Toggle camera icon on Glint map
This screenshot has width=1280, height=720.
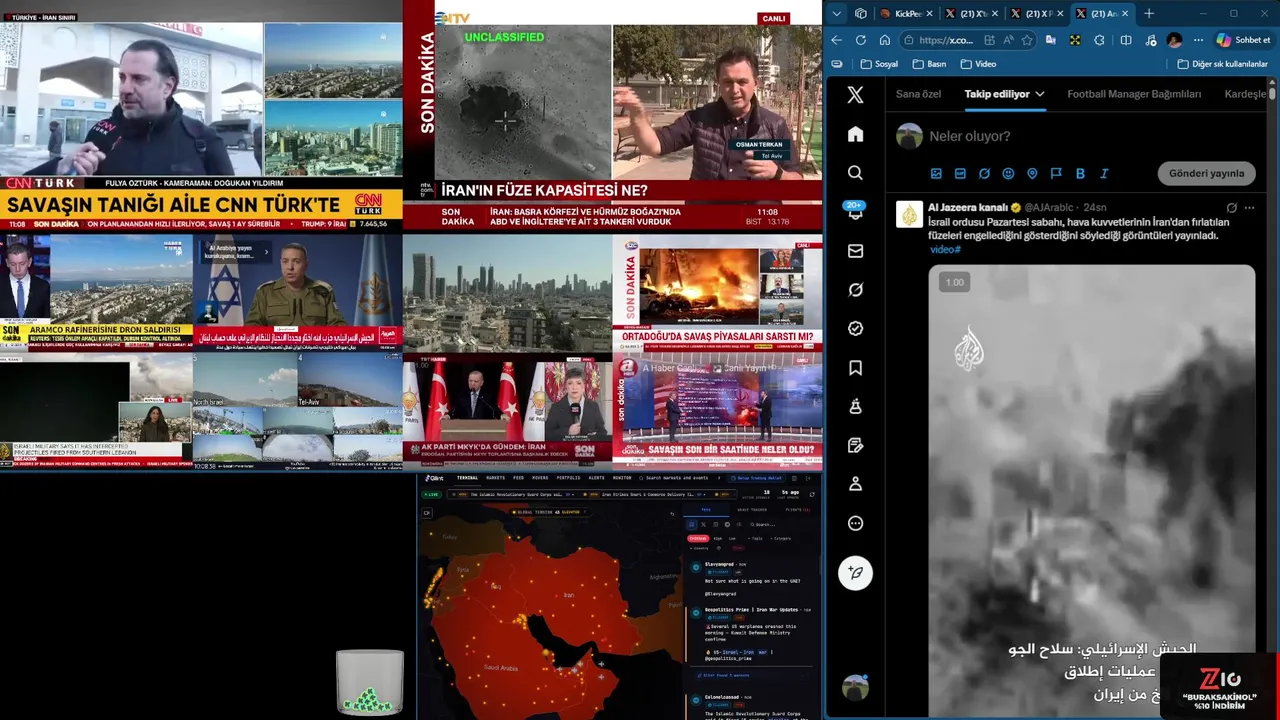(x=427, y=513)
